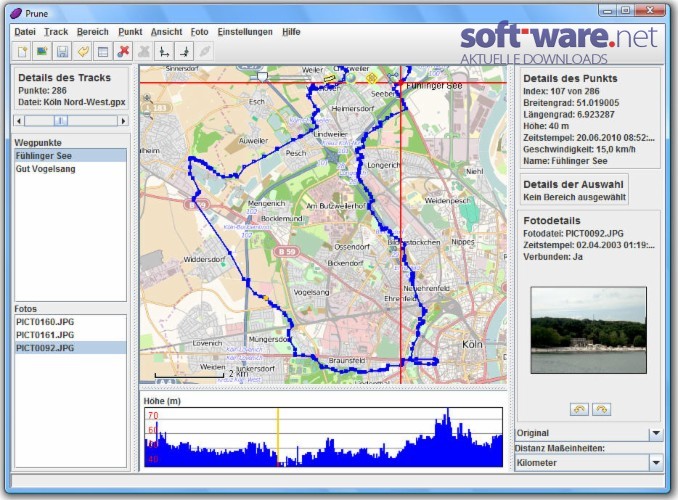Expand the Kilometer distance units dropdown
Screen dimensions: 678x500
pos(656,463)
